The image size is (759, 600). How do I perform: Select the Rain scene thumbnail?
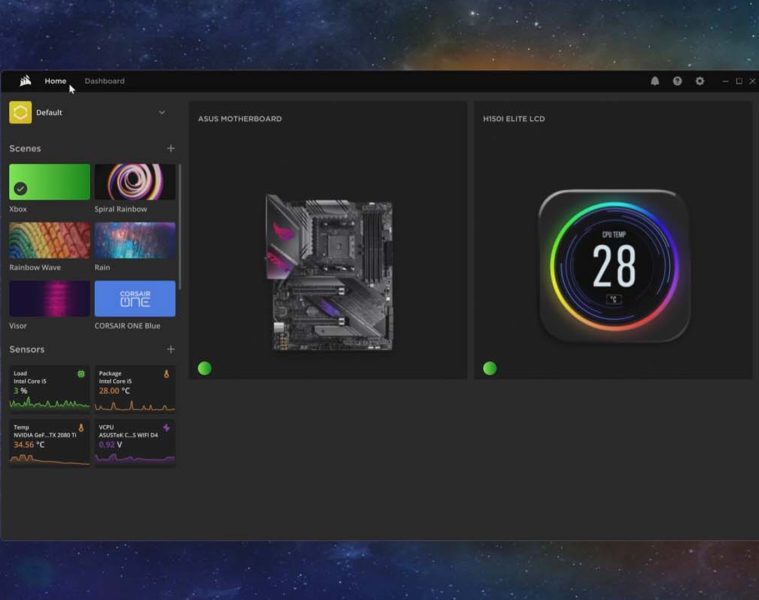[x=135, y=240]
